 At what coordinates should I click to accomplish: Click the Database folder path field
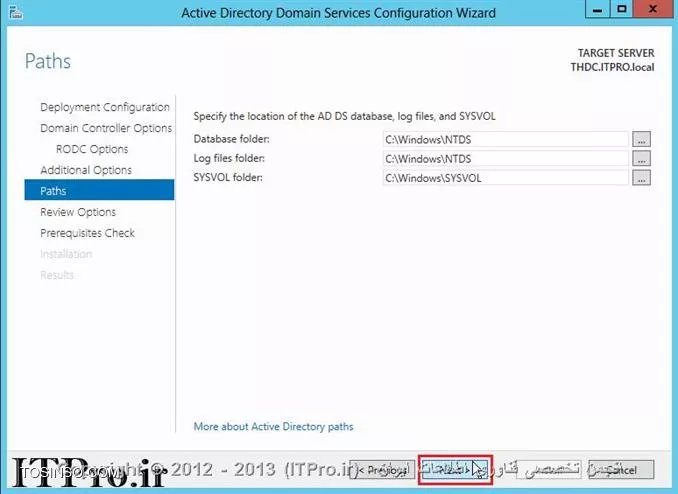[505, 139]
